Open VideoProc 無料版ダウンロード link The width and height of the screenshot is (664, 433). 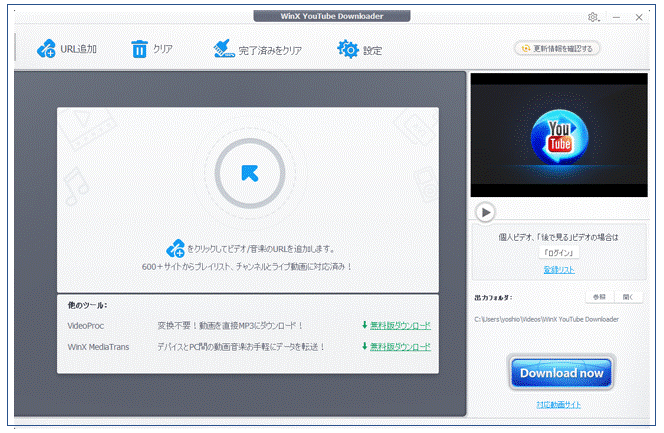400,325
